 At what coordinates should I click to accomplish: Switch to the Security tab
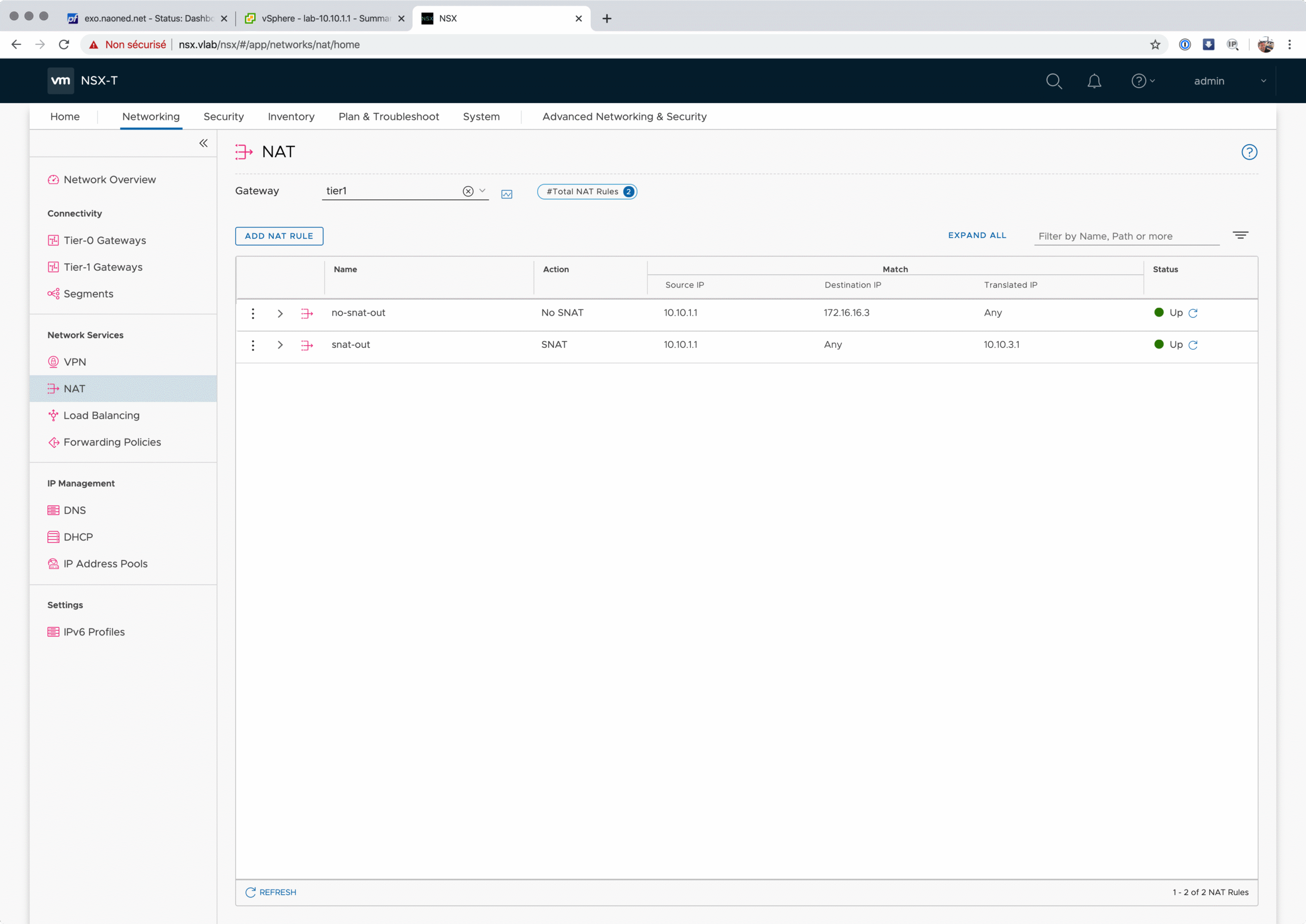pos(223,117)
